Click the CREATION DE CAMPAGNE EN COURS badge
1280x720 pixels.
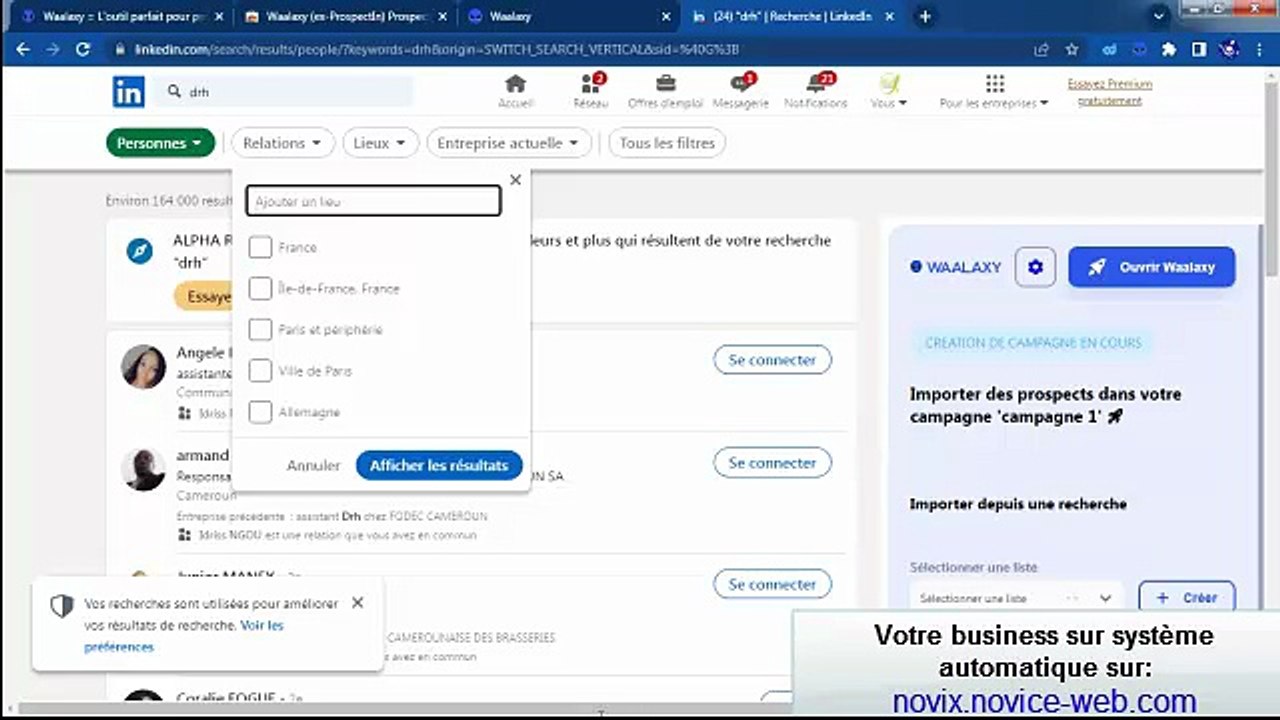pyautogui.click(x=1033, y=342)
